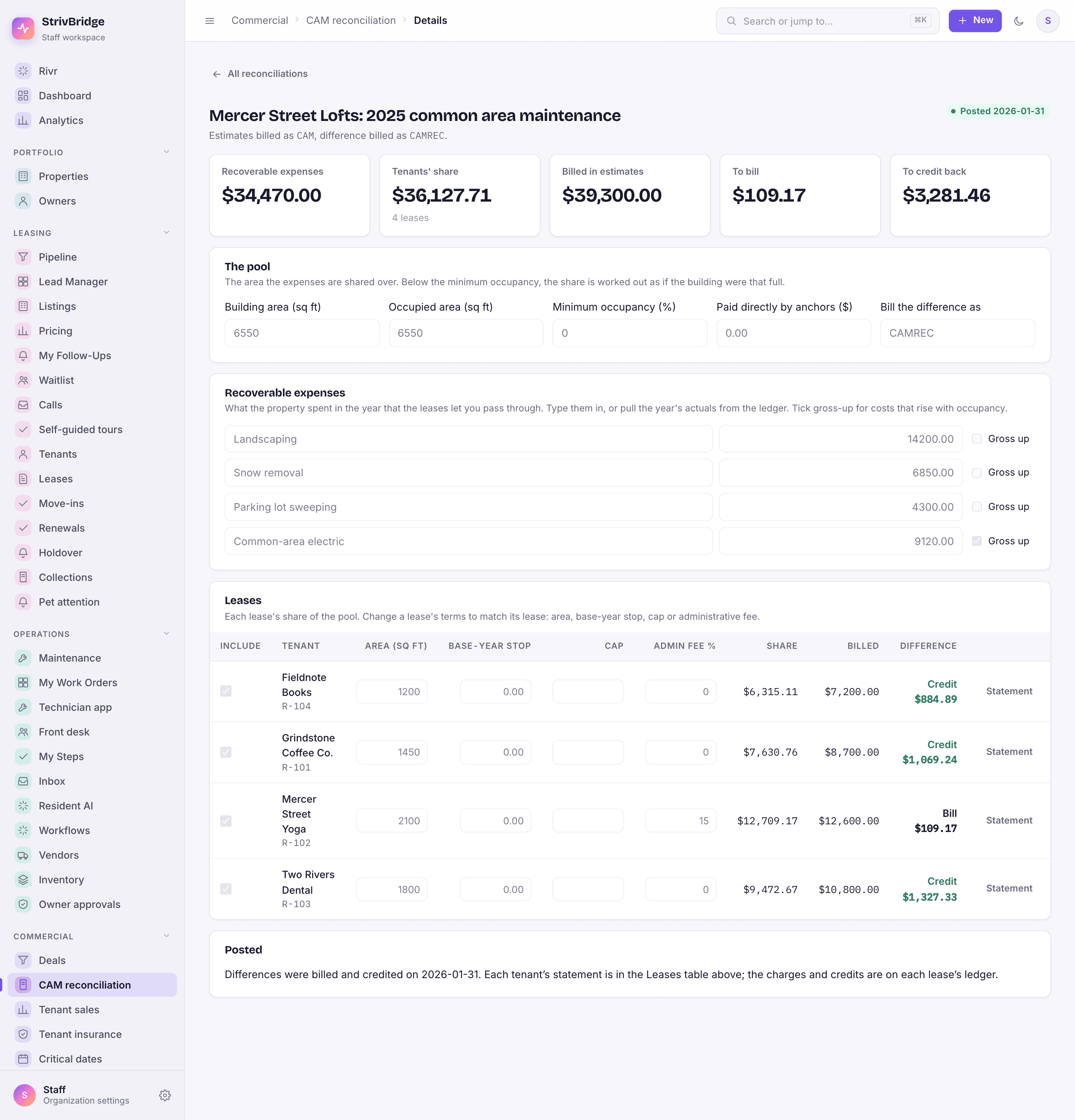Toggle include checkbox for Fieldnote Books

[x=225, y=691]
